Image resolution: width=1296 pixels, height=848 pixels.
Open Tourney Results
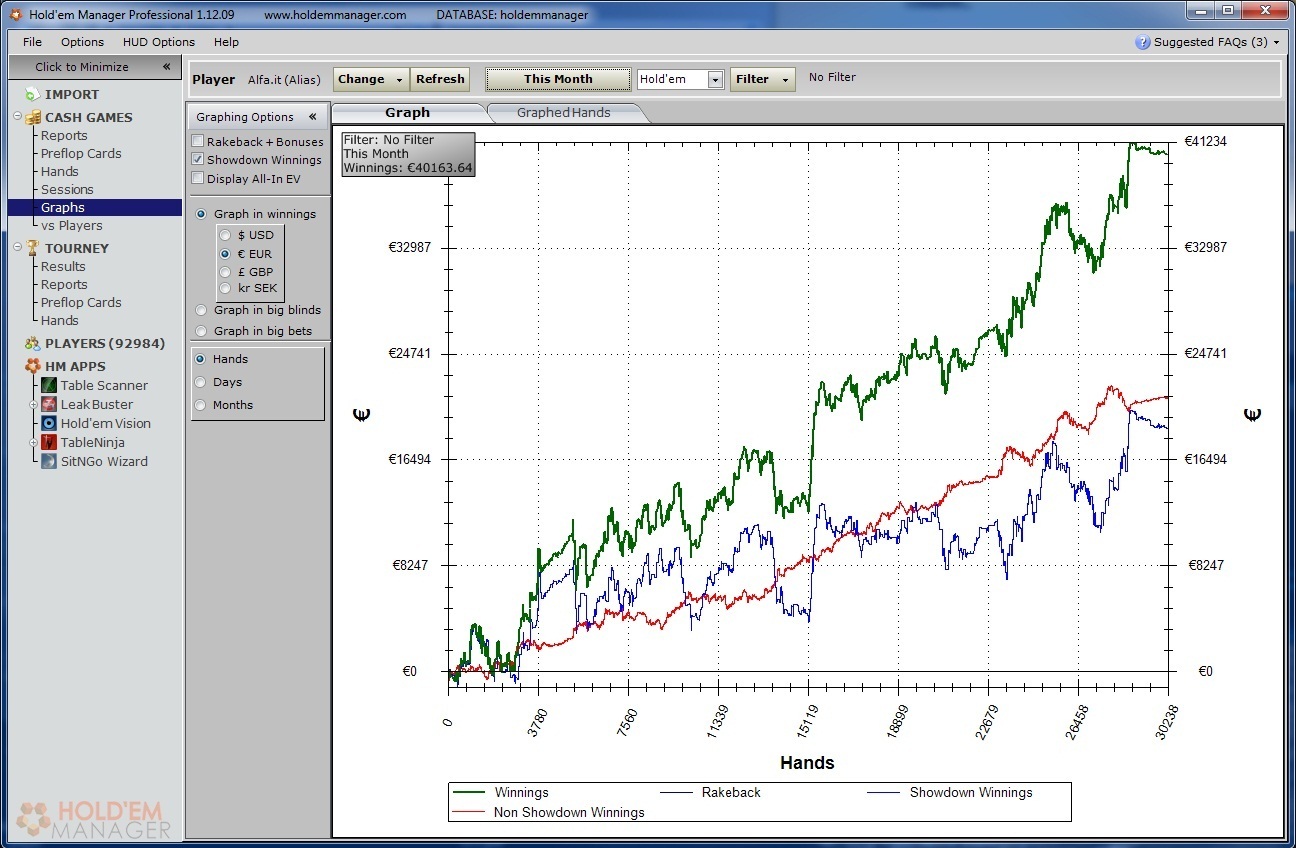[63, 266]
